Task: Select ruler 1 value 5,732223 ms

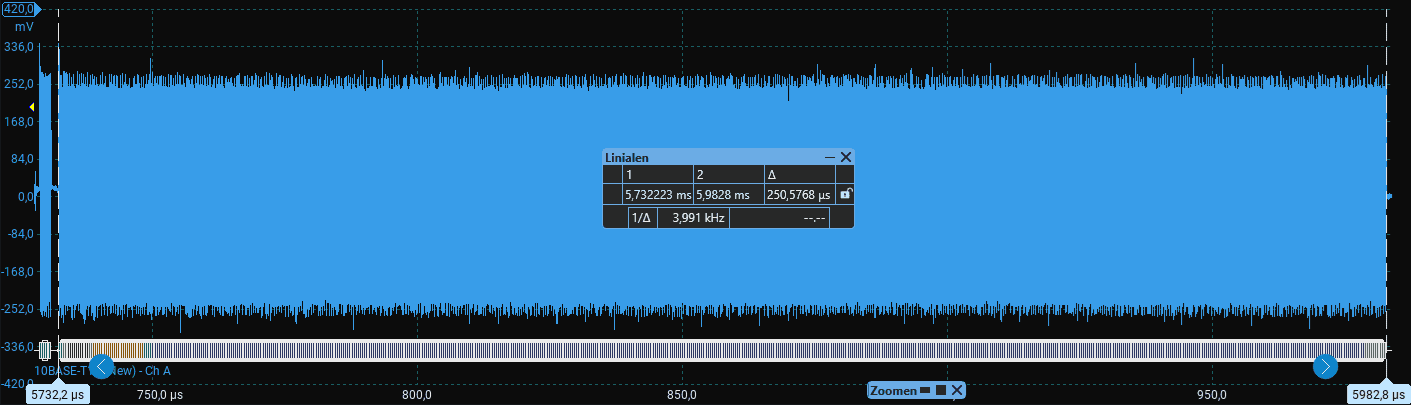Action: (x=657, y=195)
